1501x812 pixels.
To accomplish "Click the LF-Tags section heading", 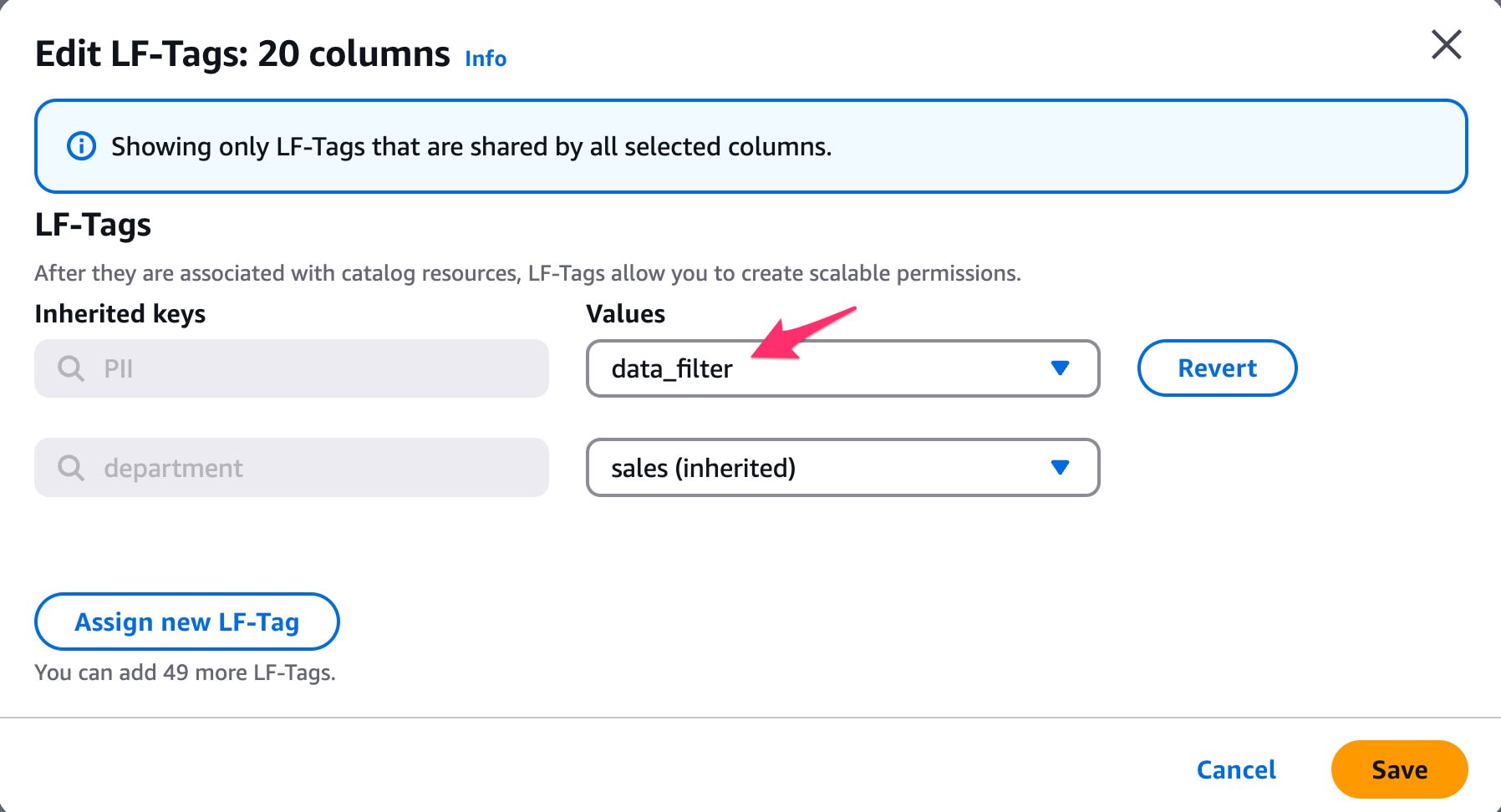I will pyautogui.click(x=93, y=225).
